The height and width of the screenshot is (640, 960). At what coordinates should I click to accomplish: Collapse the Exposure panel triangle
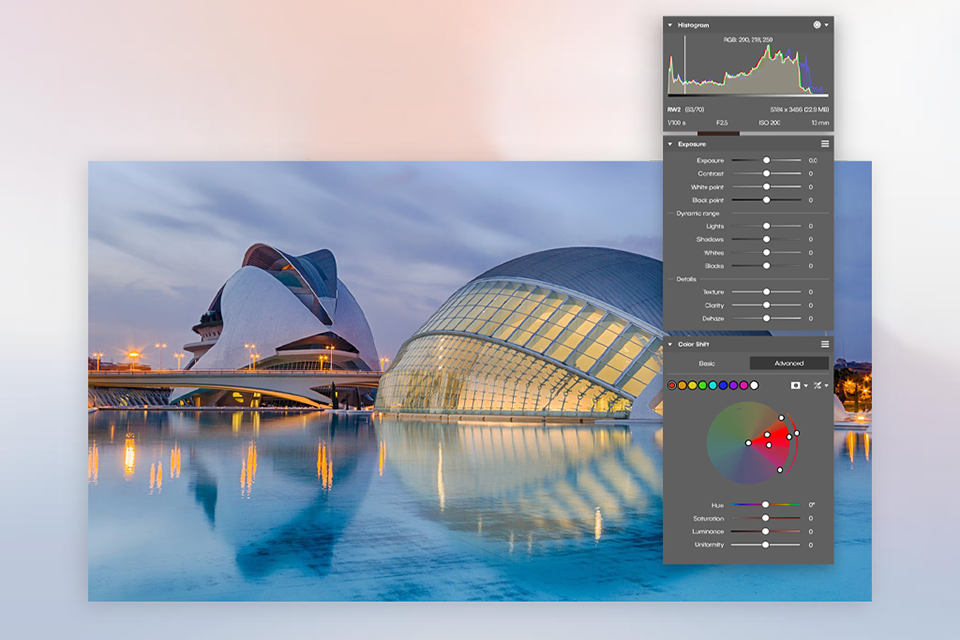tap(670, 144)
